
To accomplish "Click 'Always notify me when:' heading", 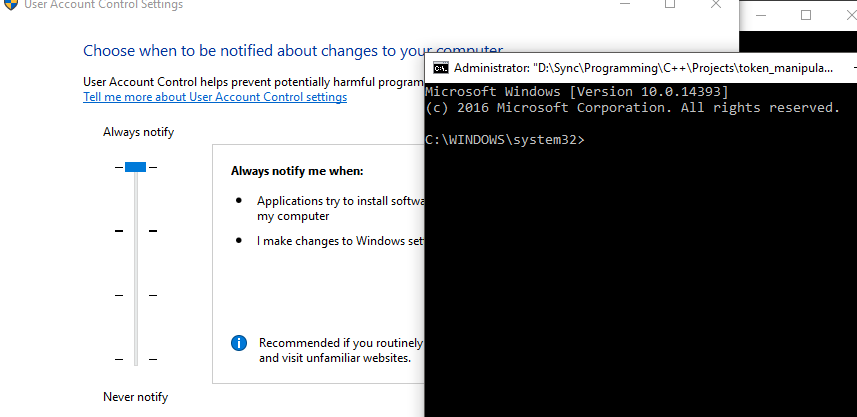I will (297, 171).
